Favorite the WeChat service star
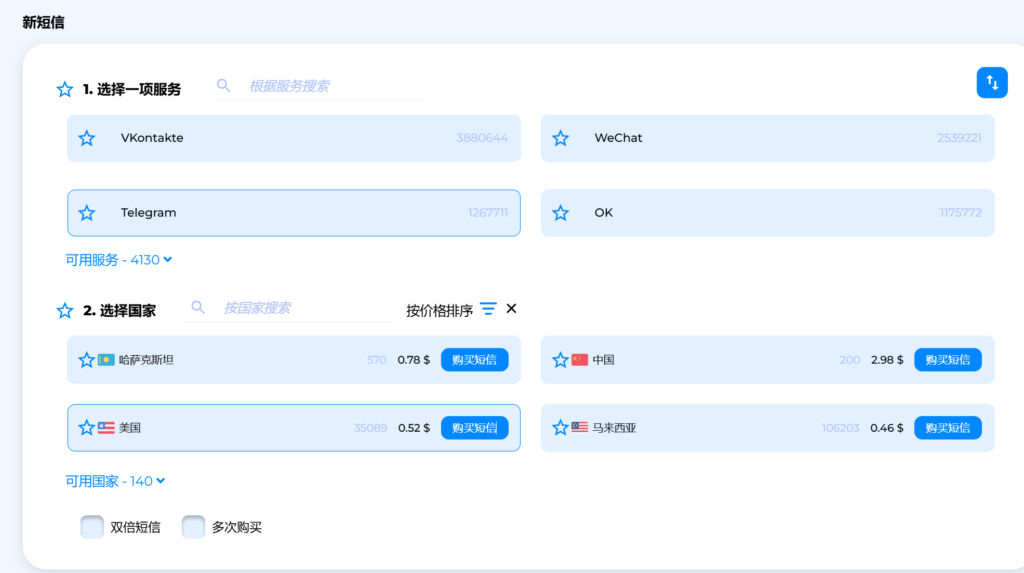This screenshot has height=573, width=1024. point(560,138)
